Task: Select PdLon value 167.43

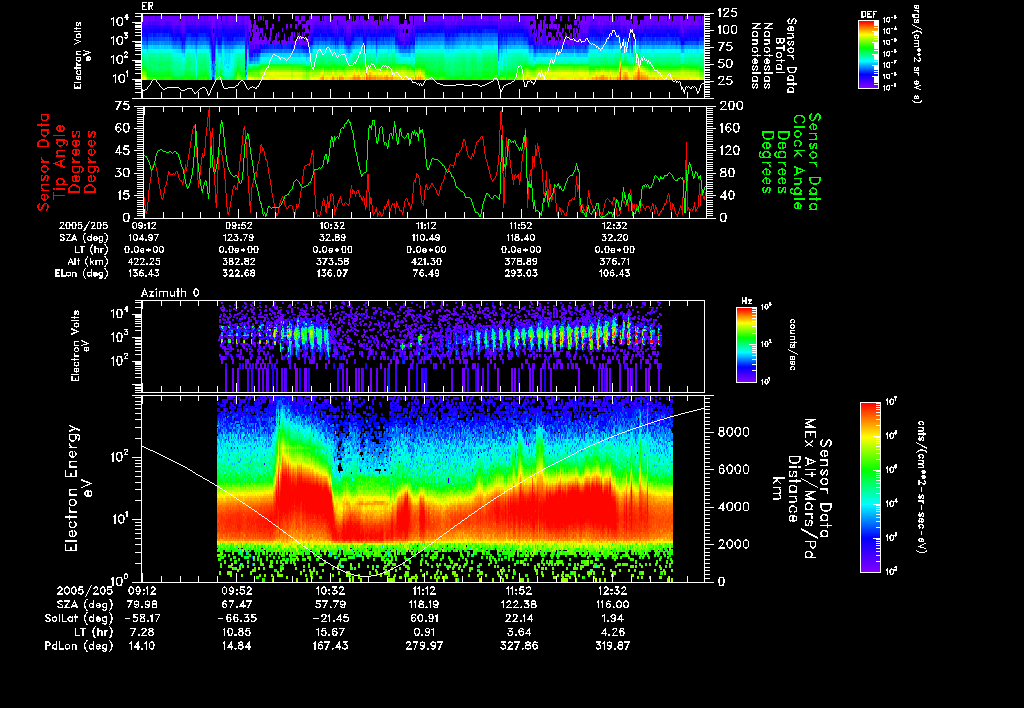Action: [x=330, y=646]
